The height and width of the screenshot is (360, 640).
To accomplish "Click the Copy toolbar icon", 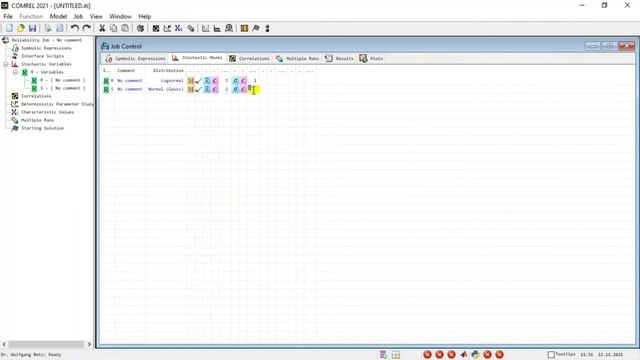I will coord(113,28).
